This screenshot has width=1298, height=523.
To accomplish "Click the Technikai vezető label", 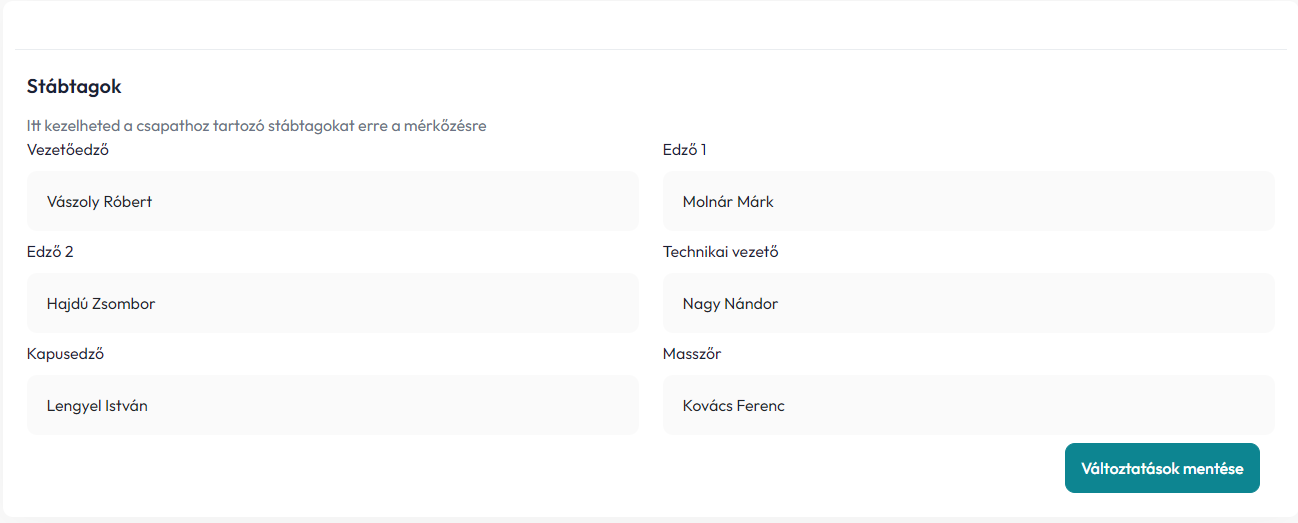I will coord(721,252).
